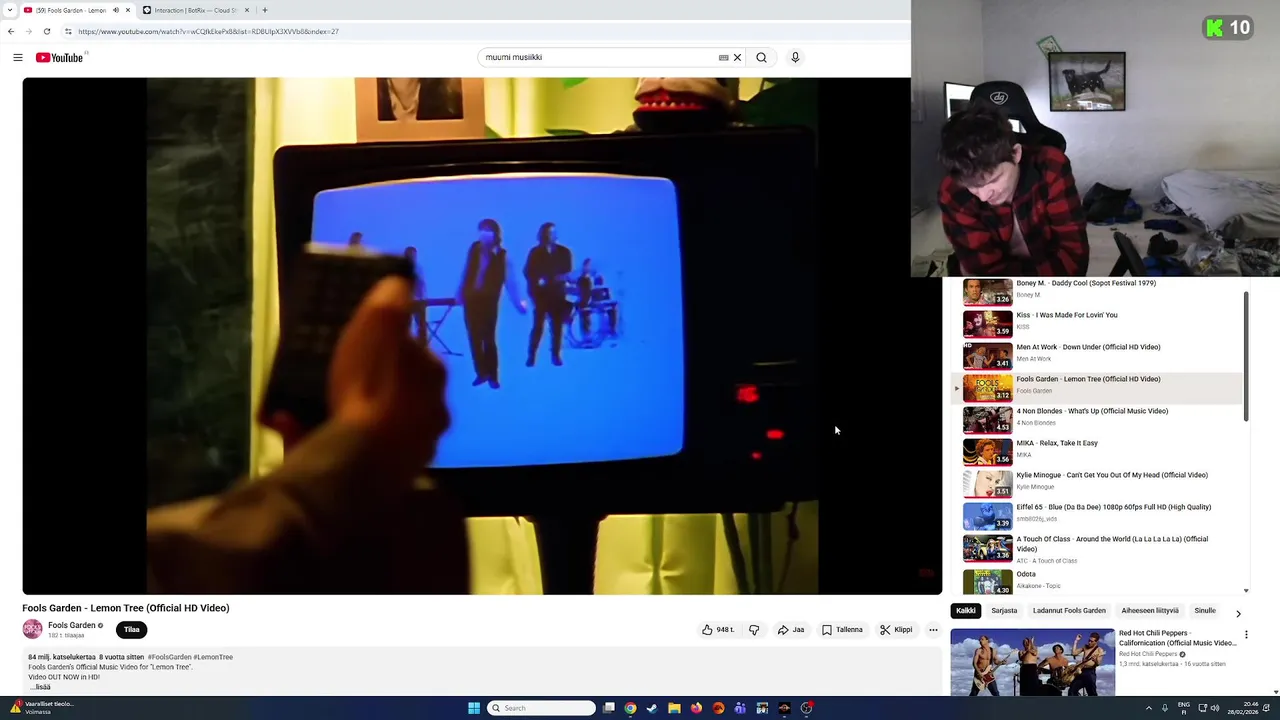
Task: Reload the page
Action: pos(46,31)
